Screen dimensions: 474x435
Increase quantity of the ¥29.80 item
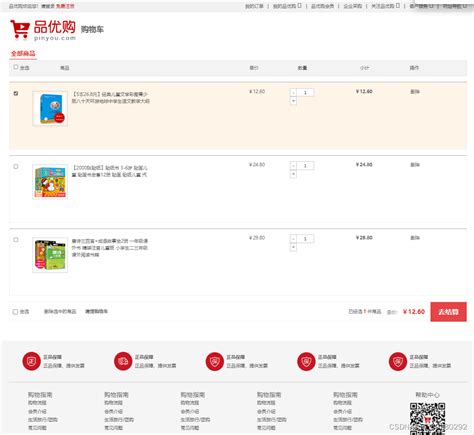point(293,247)
